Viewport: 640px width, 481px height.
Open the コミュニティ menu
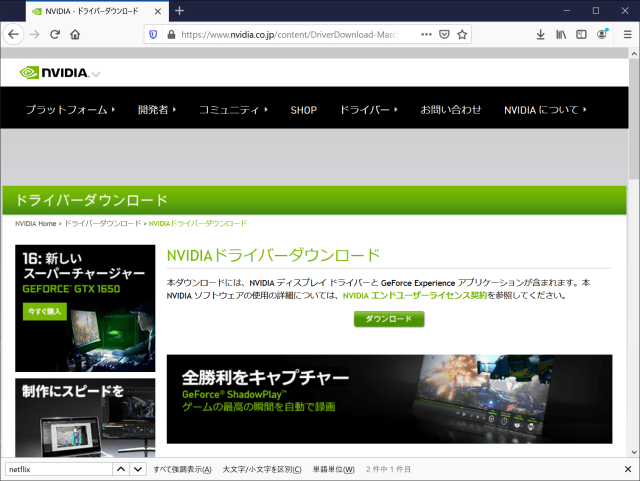[233, 109]
